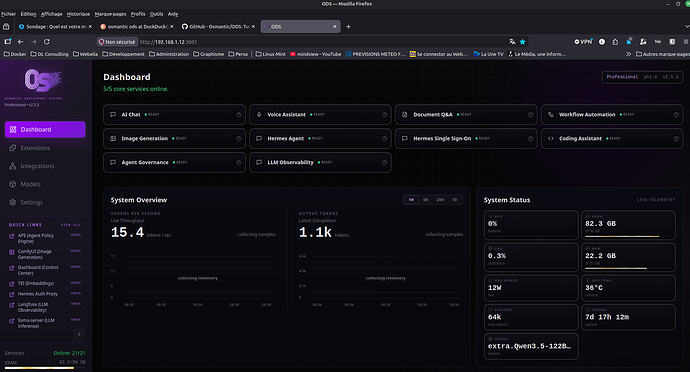The image size is (690, 372).
Task: Click the Extensions puzzle icon
Action: (13, 148)
